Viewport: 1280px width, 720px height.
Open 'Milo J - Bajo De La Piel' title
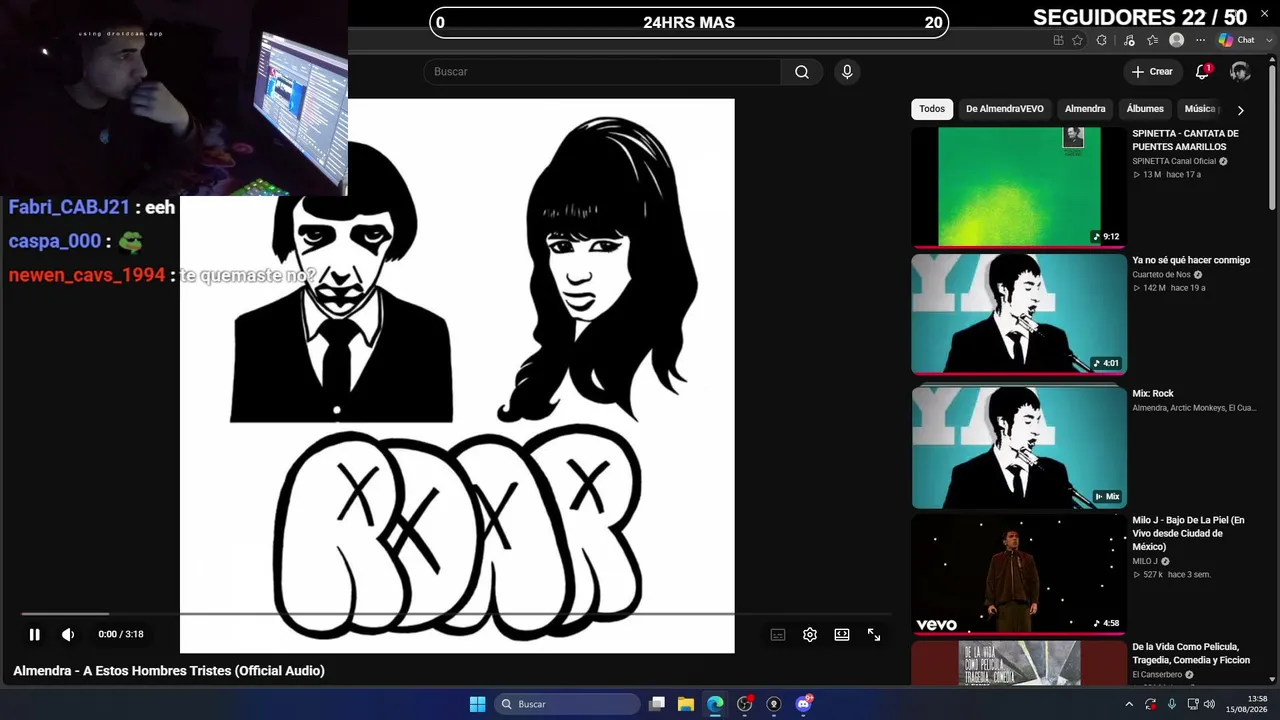[1189, 533]
